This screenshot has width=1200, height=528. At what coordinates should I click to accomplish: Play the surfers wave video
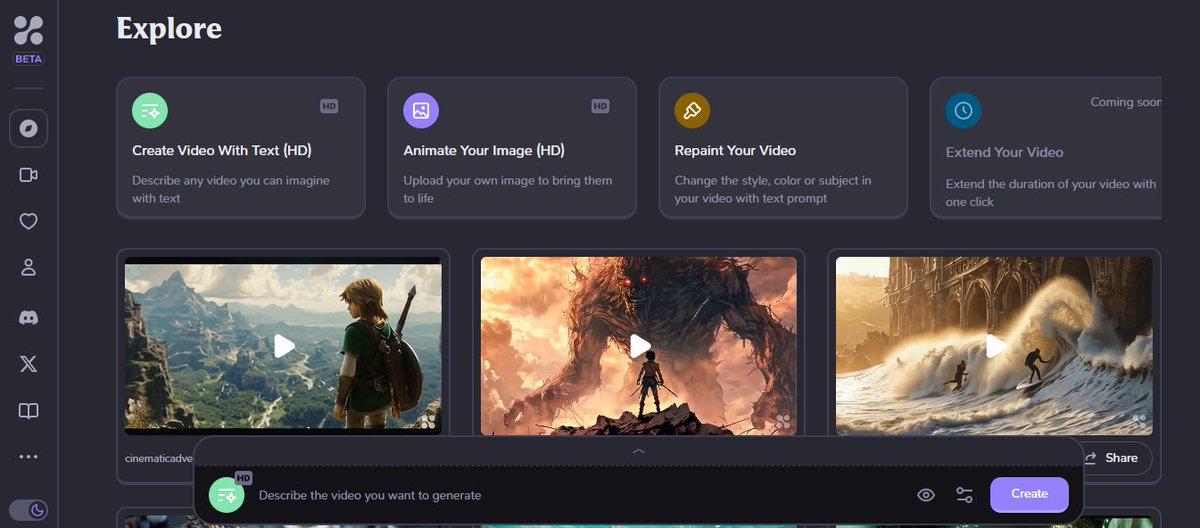pos(996,346)
